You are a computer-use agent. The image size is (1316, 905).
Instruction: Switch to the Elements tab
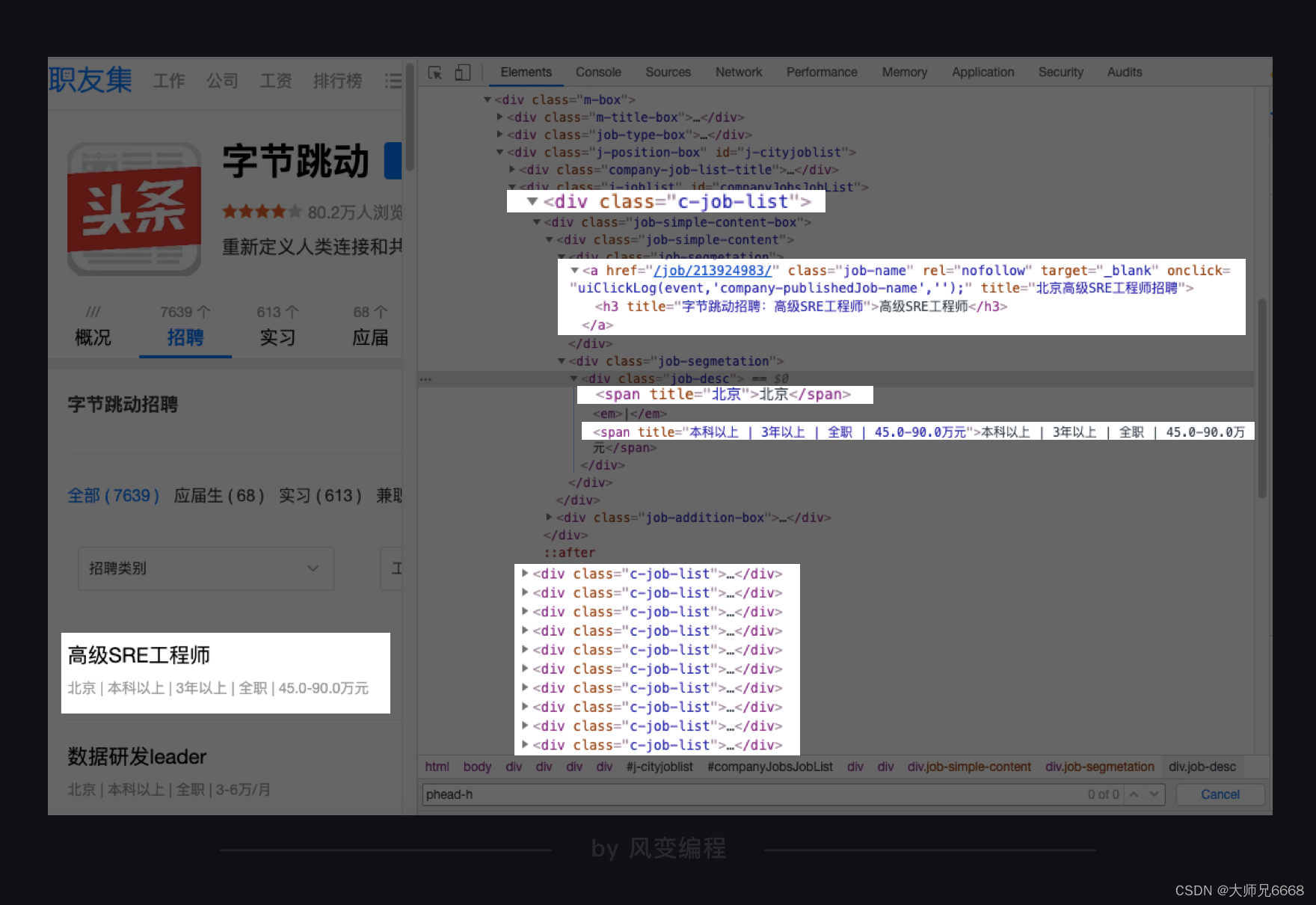[526, 73]
